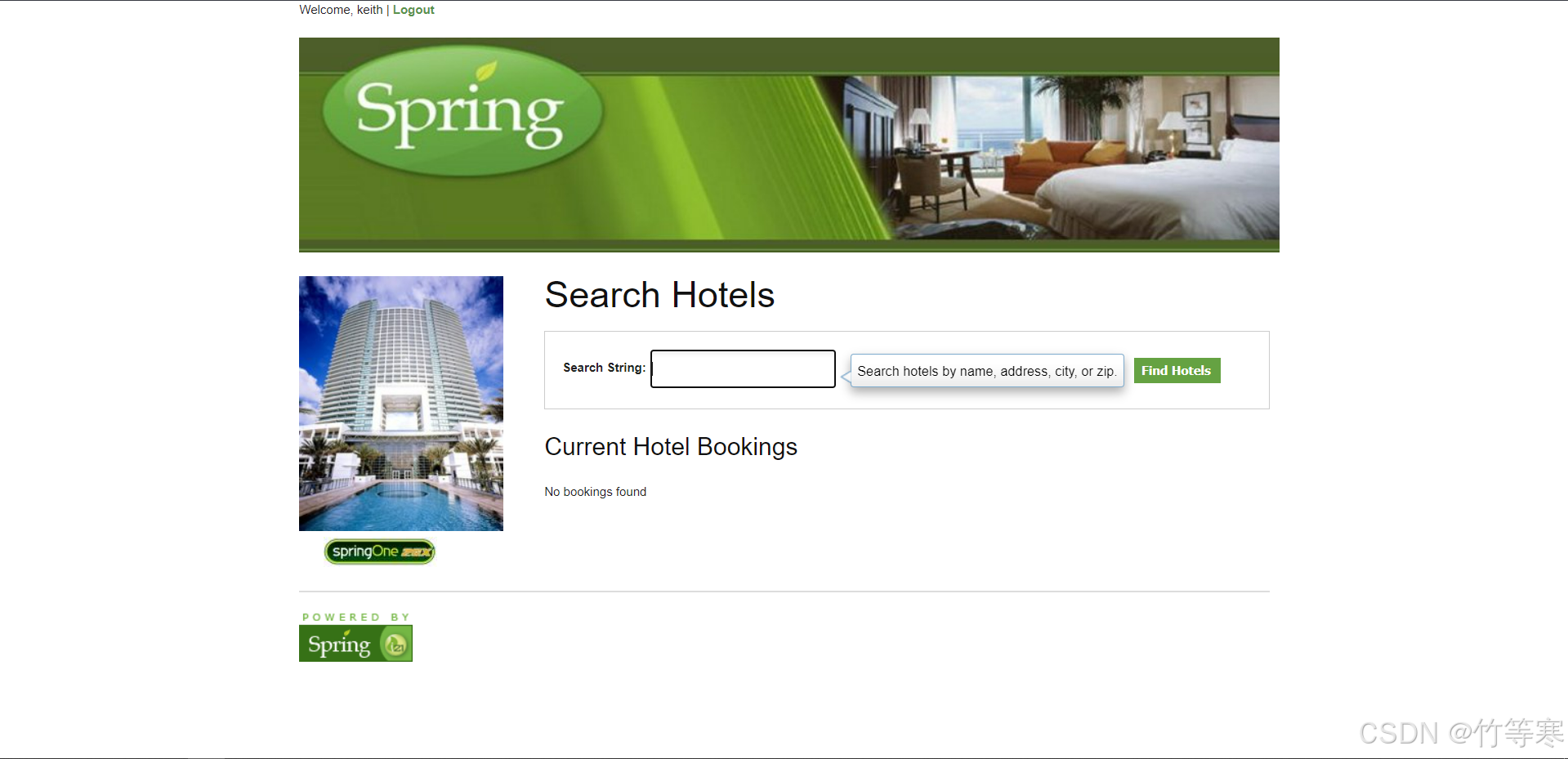Click the Find Hotels button
This screenshot has width=1568, height=759.
(1177, 371)
